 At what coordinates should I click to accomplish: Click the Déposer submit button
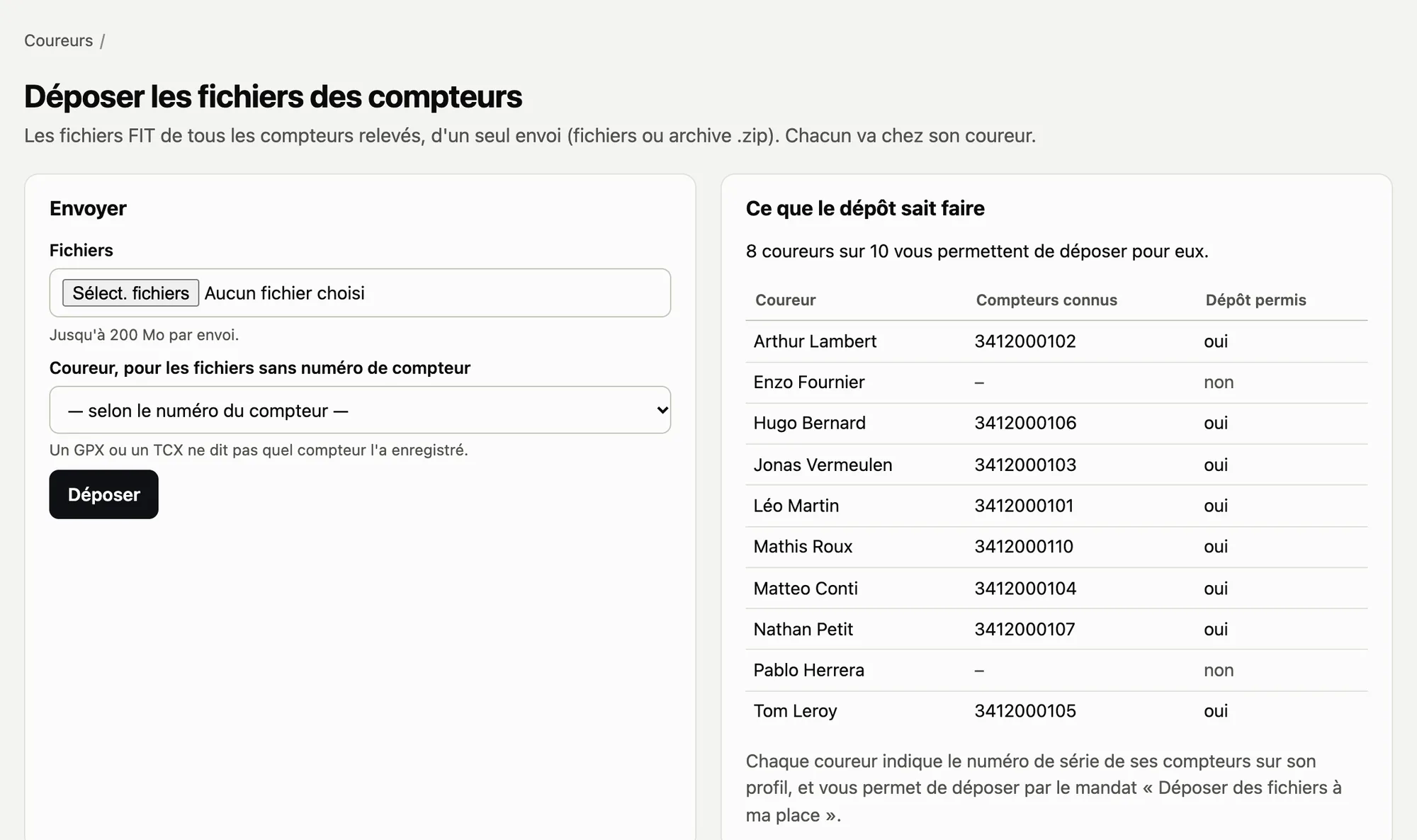[x=103, y=494]
